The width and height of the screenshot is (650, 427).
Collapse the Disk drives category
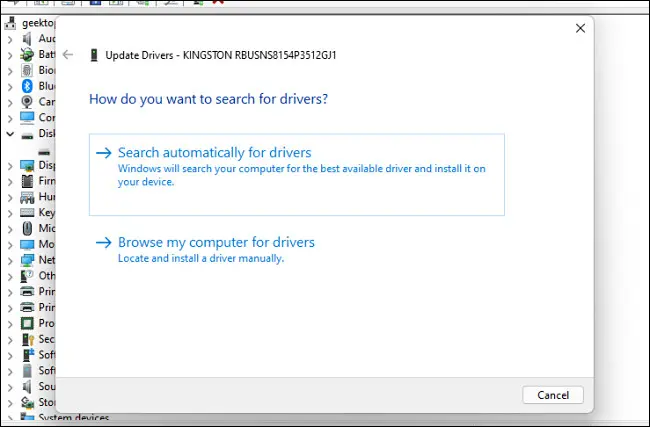coord(10,134)
